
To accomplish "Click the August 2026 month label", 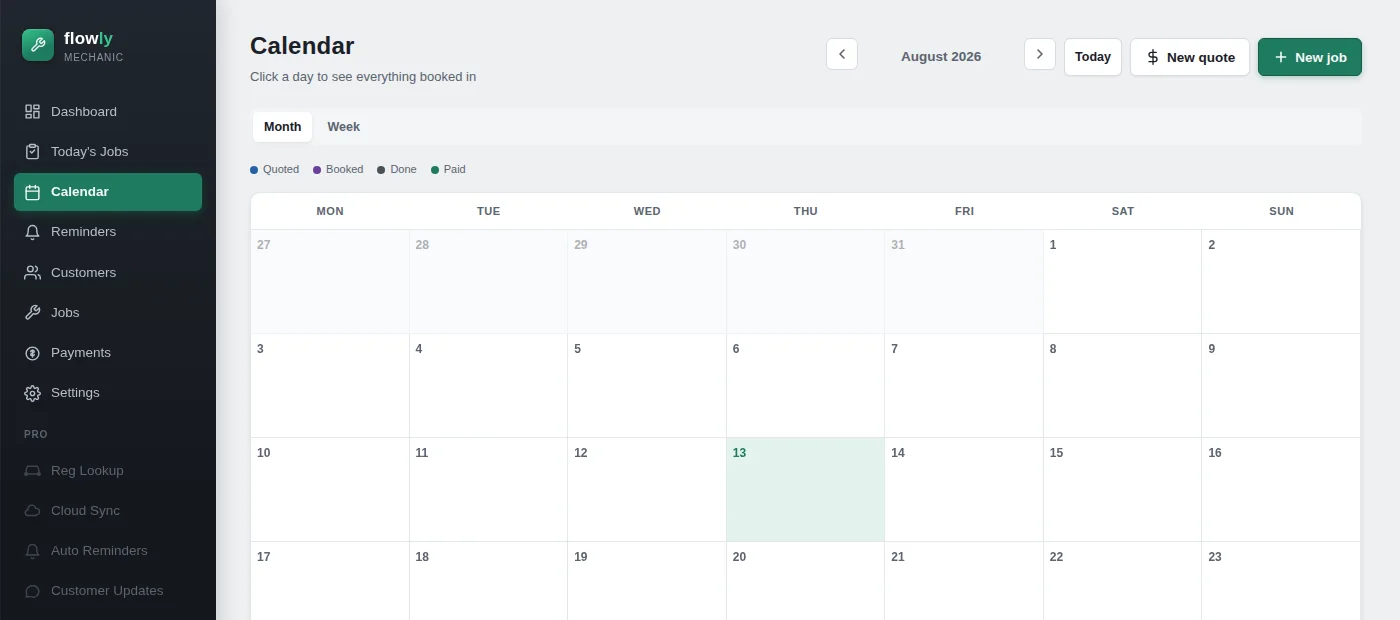I will tap(941, 57).
